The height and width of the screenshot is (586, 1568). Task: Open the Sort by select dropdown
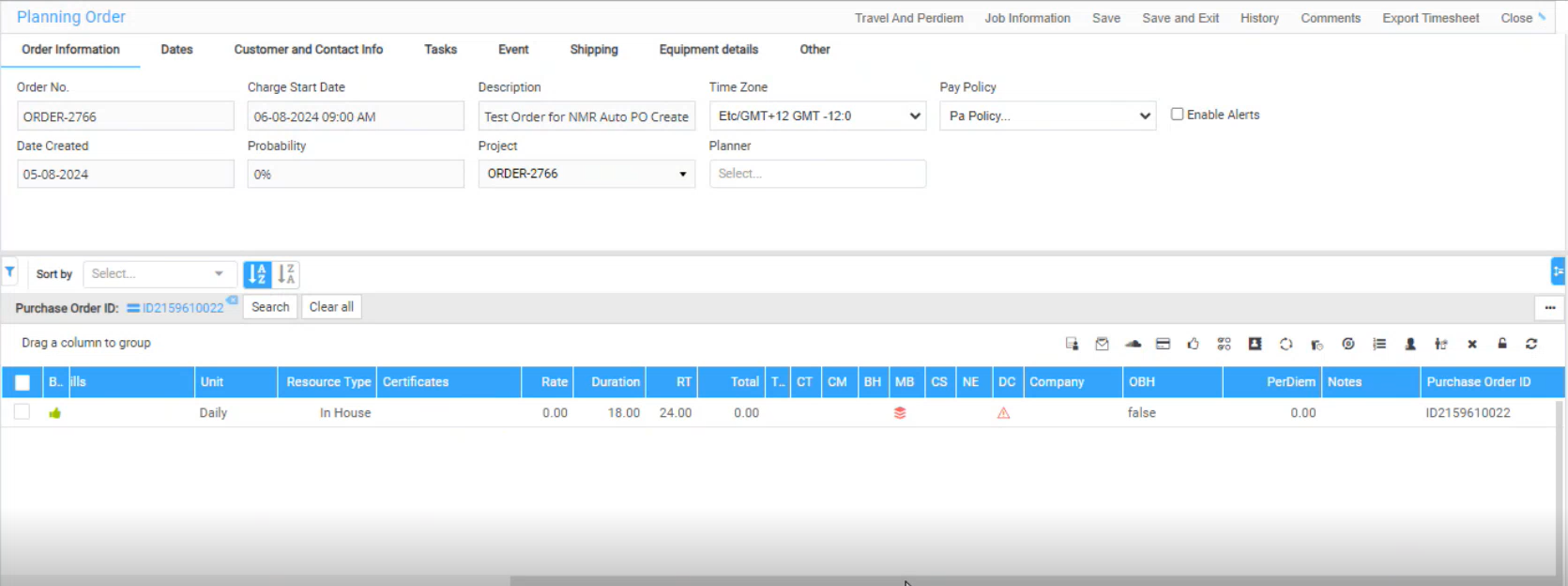tap(158, 274)
